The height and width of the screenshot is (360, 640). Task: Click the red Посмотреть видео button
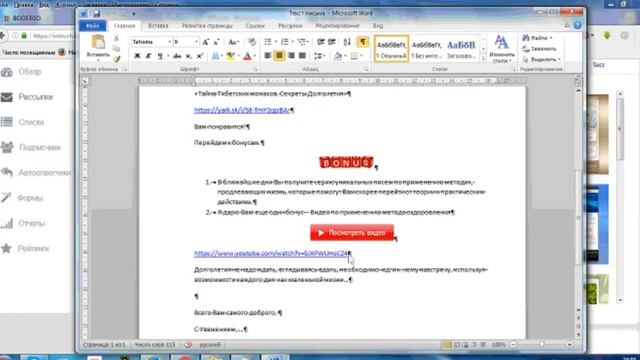point(352,233)
